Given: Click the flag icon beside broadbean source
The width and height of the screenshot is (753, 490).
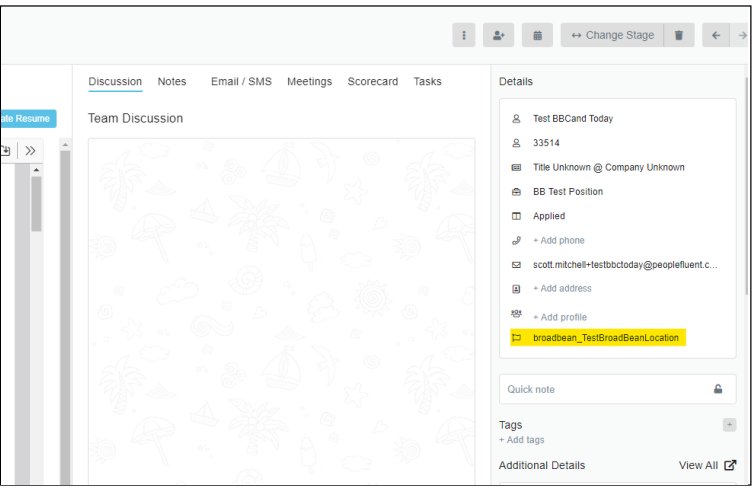Looking at the screenshot, I should pos(516,338).
